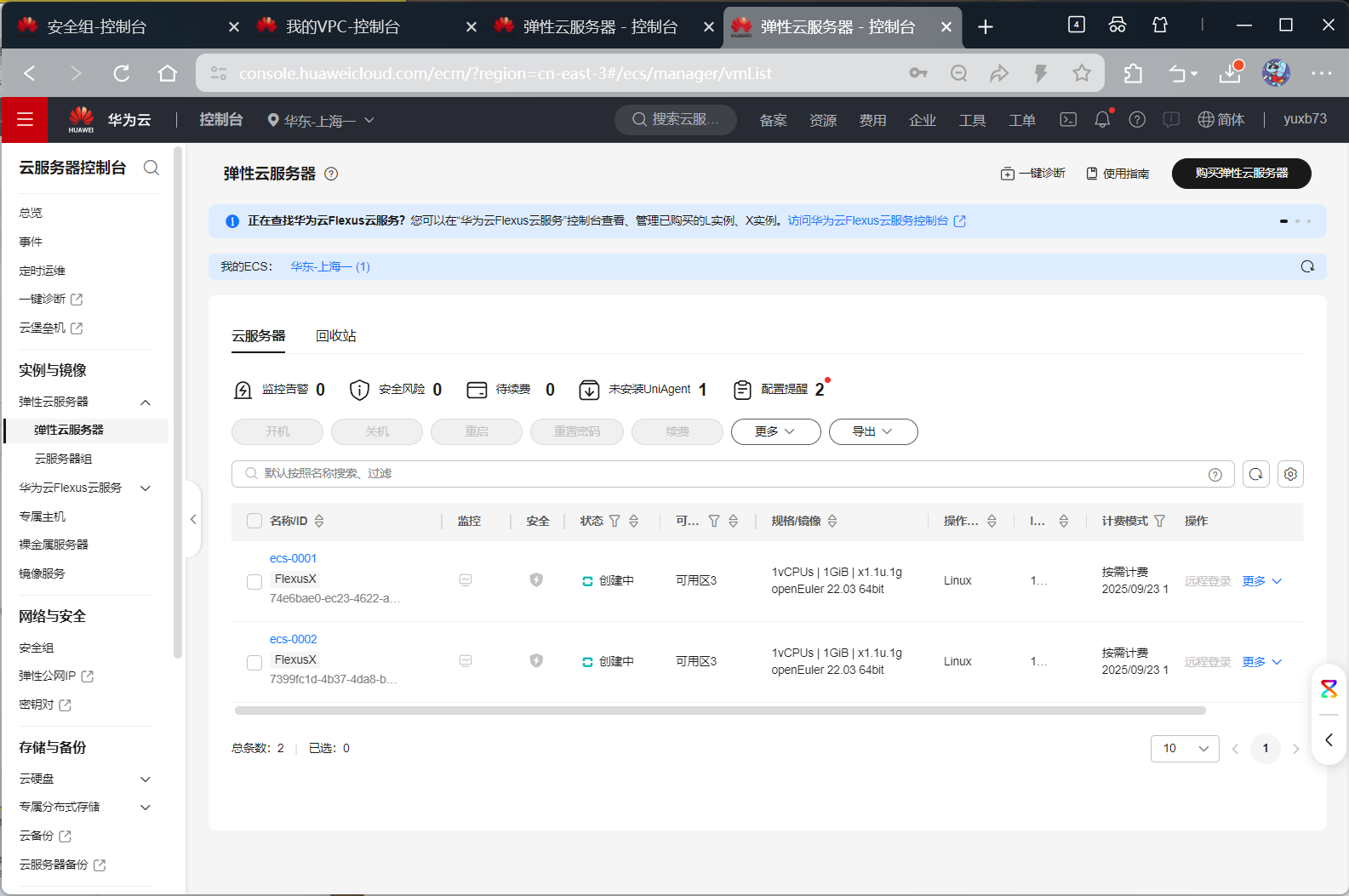1349x896 pixels.
Task: Open 工单 in top navigation
Action: tap(1022, 120)
